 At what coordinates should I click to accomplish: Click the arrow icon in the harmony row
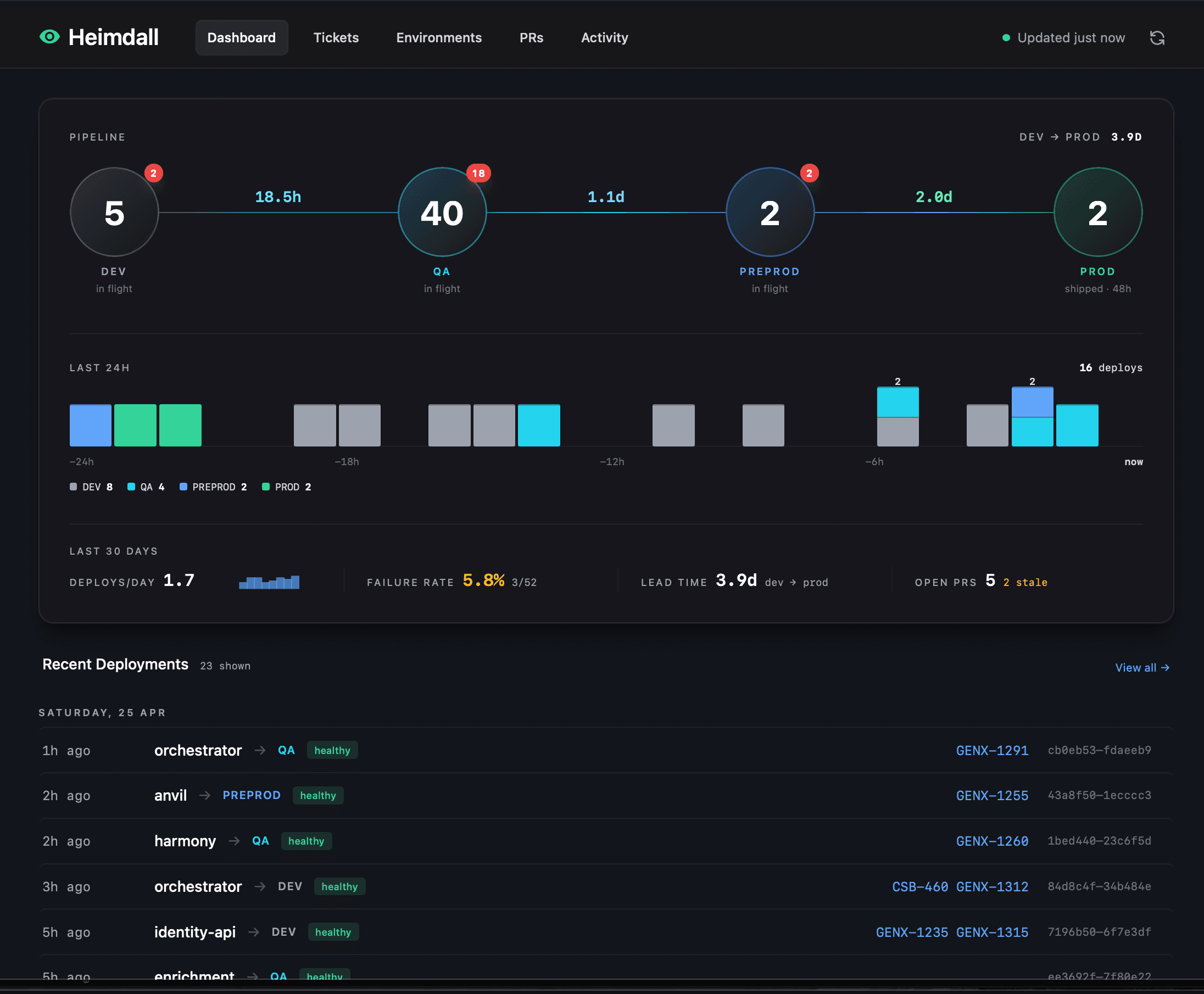[233, 841]
